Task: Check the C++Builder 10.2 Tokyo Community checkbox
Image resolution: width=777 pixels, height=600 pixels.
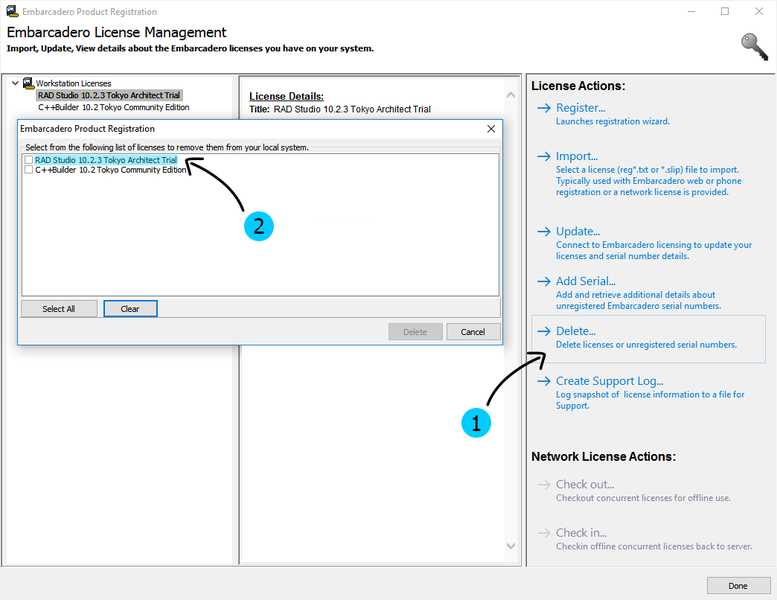Action: (x=29, y=170)
